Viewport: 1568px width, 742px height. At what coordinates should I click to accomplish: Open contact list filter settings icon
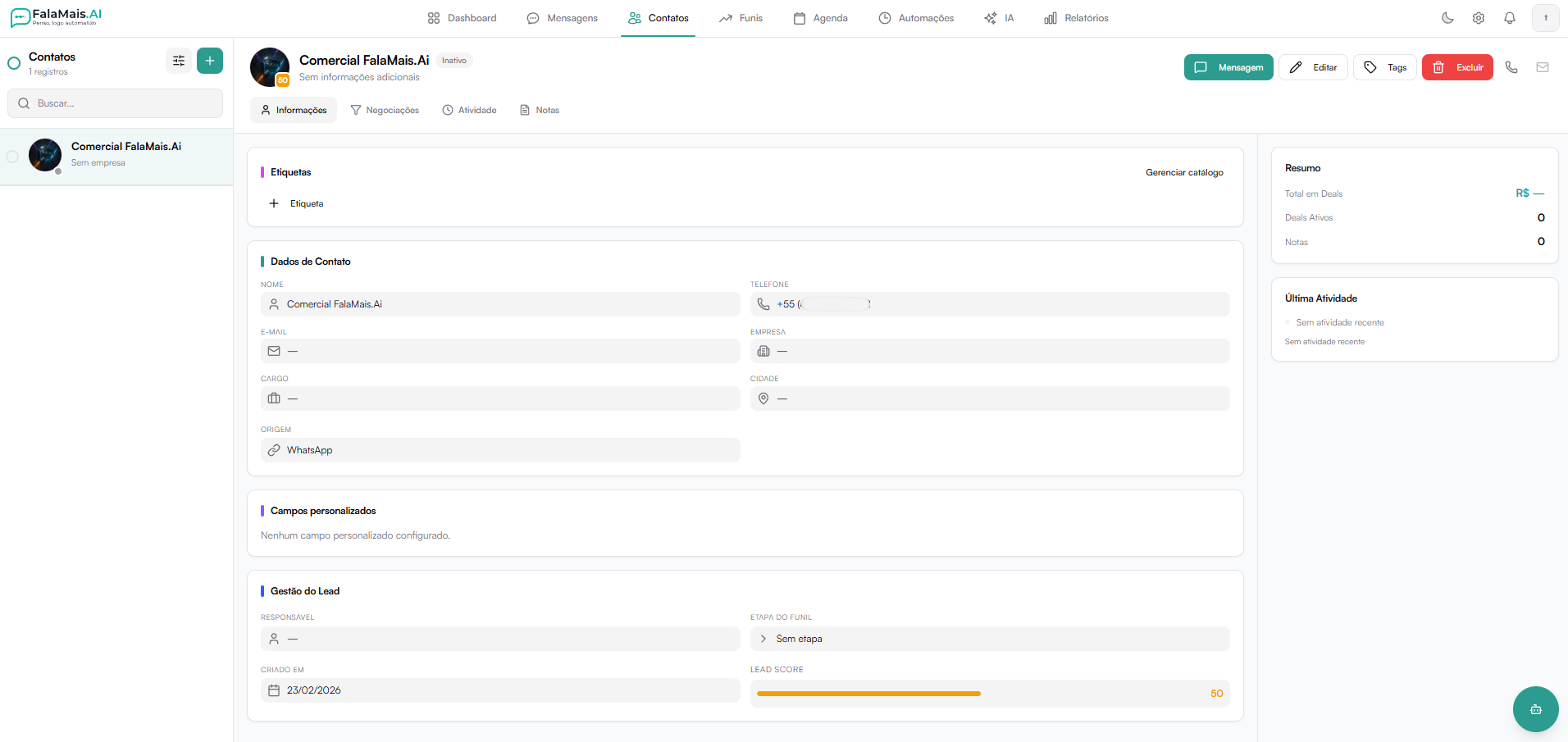coord(179,61)
